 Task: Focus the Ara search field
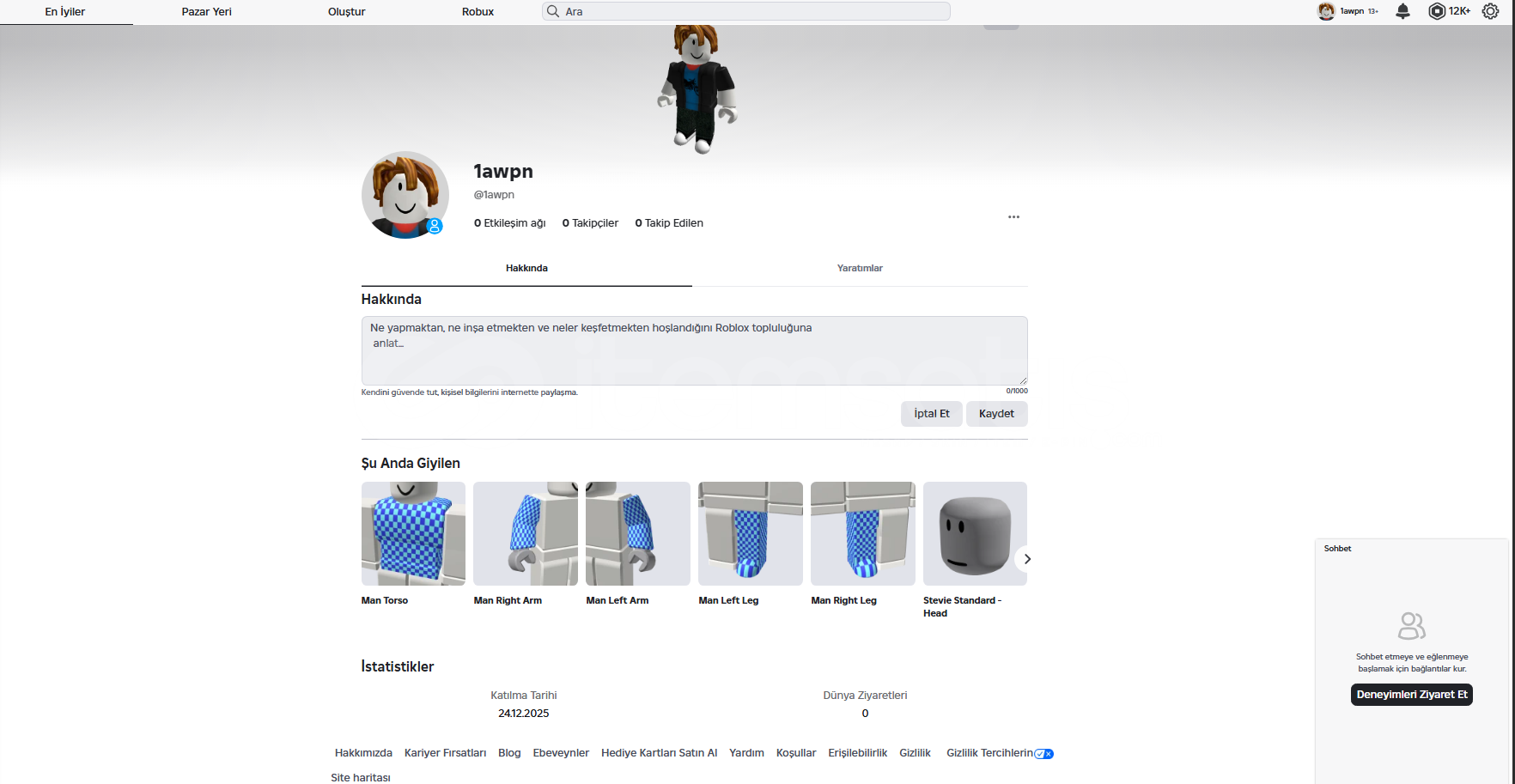746,11
